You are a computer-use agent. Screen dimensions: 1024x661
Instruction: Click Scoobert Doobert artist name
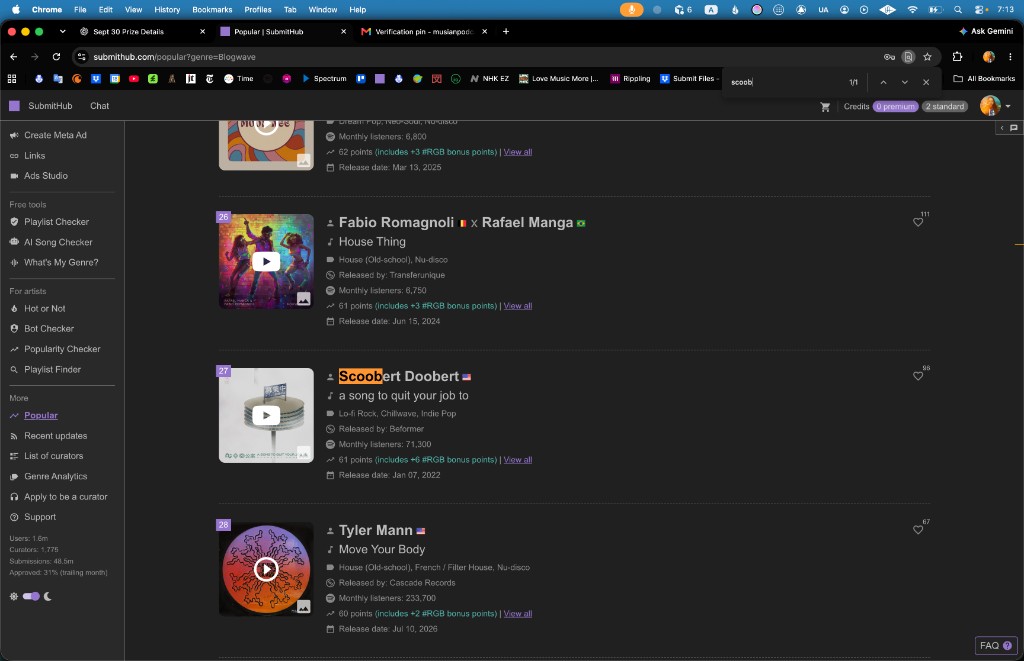398,376
